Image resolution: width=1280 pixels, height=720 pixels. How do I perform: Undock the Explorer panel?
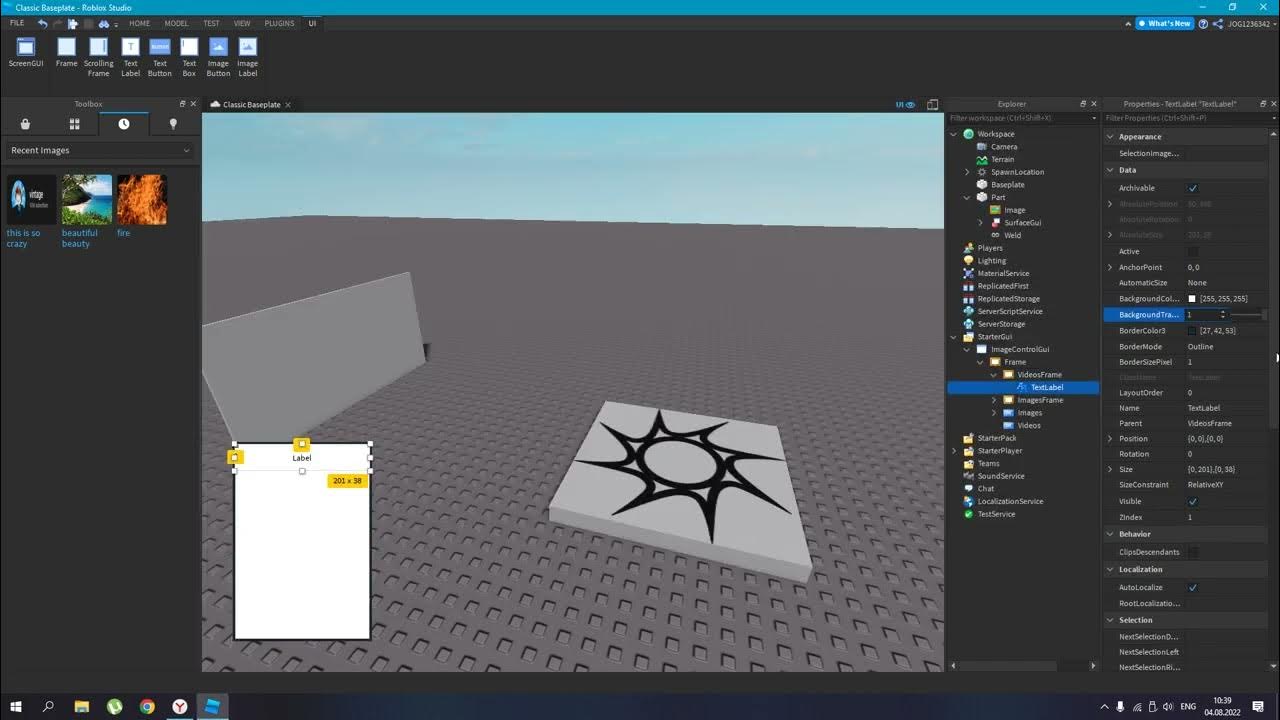[x=1083, y=104]
